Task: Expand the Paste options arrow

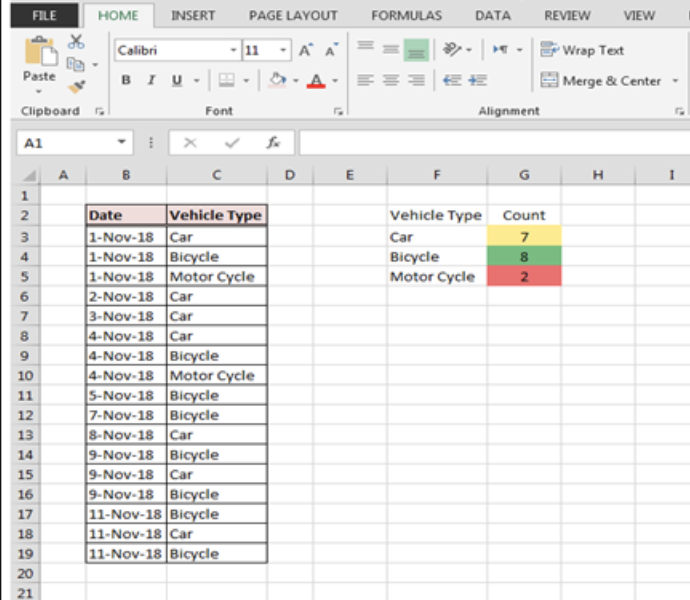Action: (x=39, y=92)
